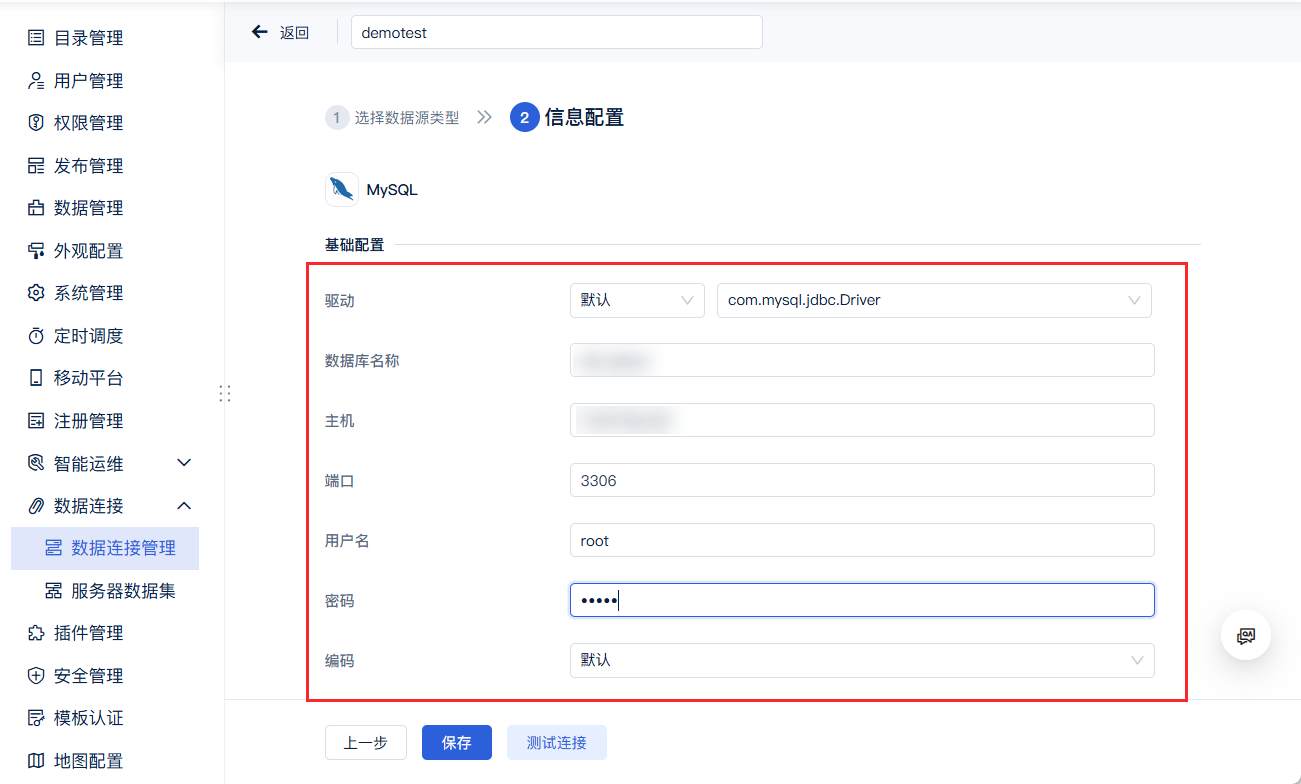Open 用户管理 in the sidebar
Screen dimensions: 1301x784
click(88, 81)
